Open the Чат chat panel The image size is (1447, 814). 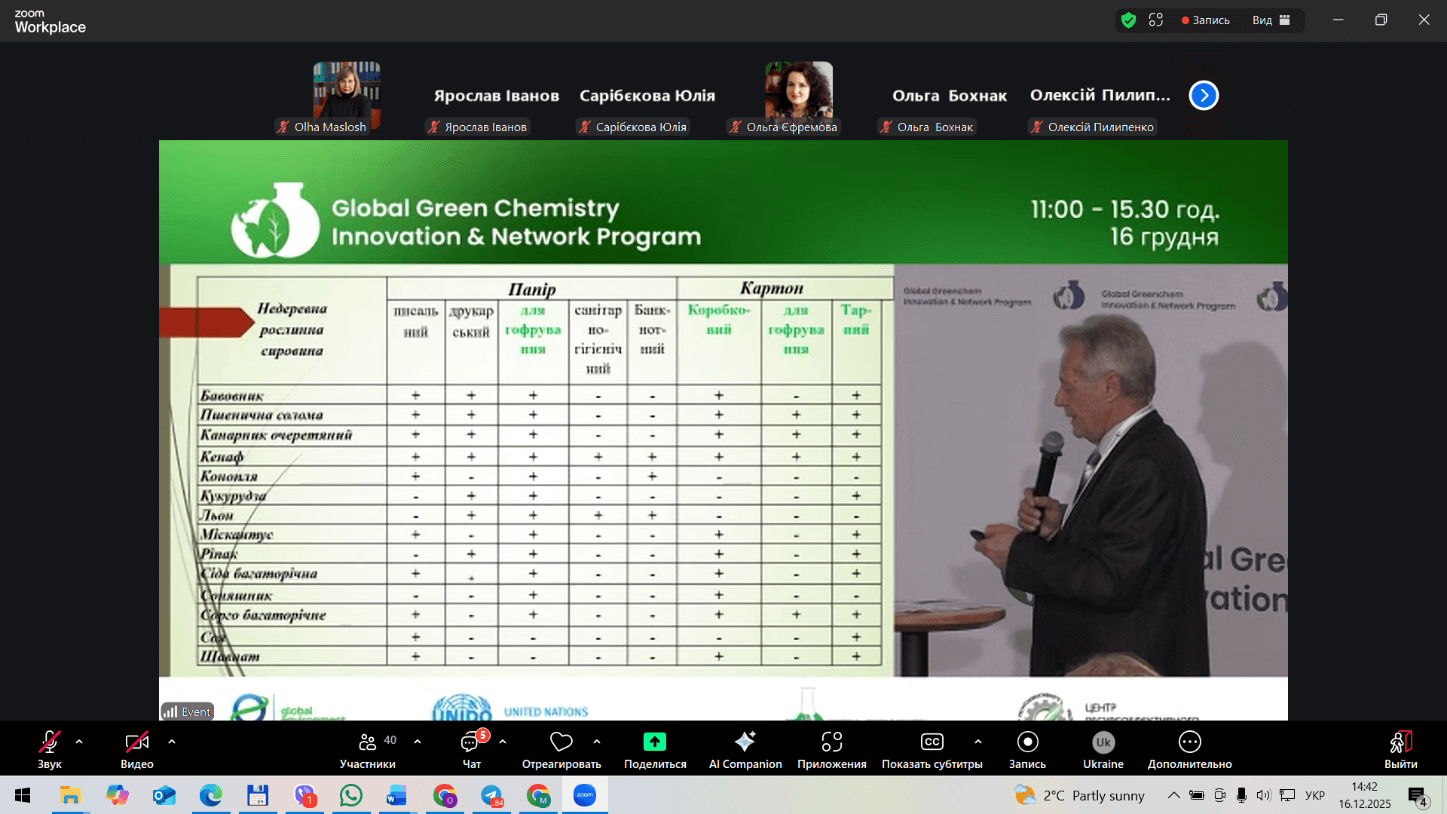(x=471, y=743)
